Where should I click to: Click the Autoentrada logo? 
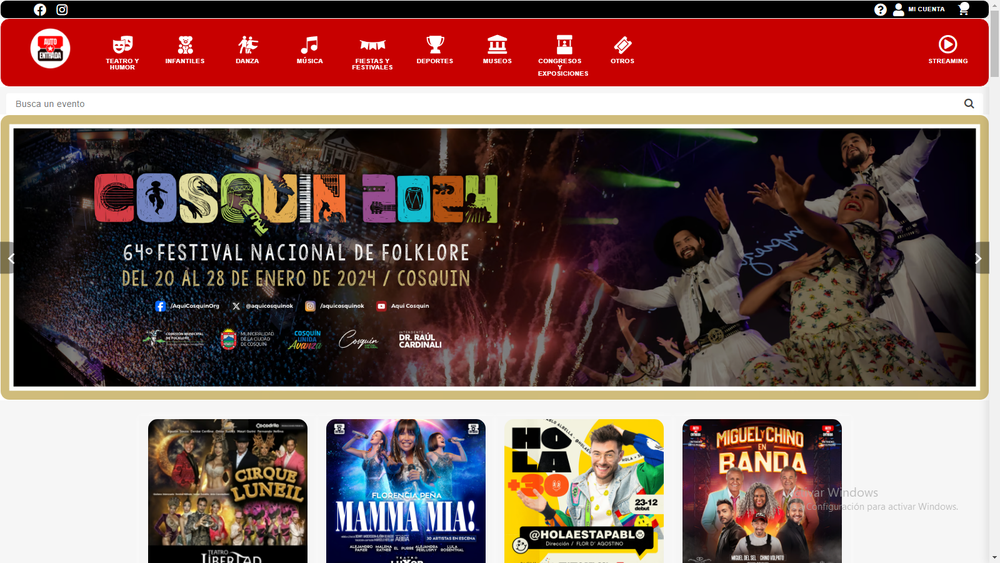[x=50, y=49]
